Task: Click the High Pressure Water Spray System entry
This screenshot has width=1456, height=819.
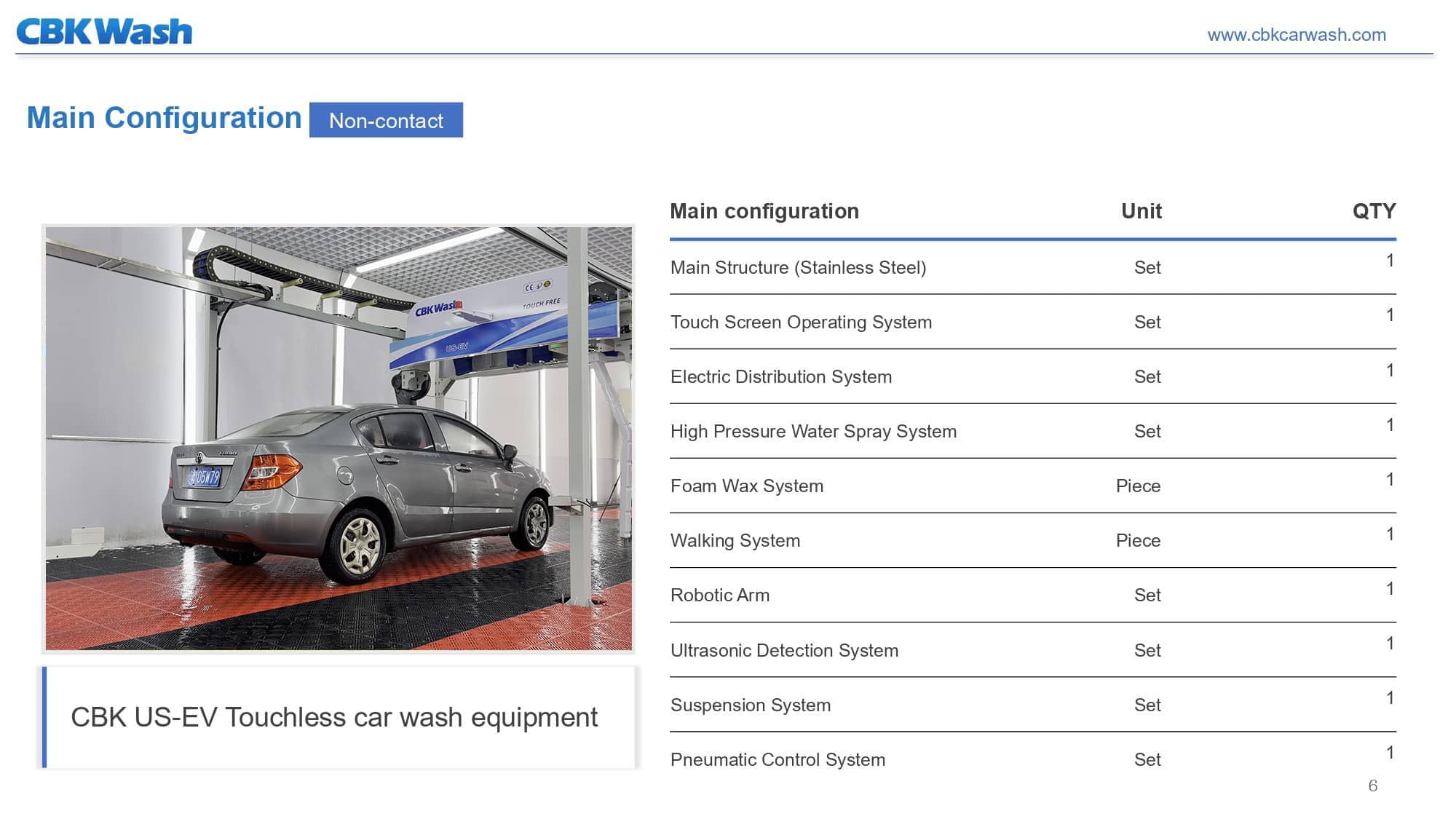Action: pos(813,432)
